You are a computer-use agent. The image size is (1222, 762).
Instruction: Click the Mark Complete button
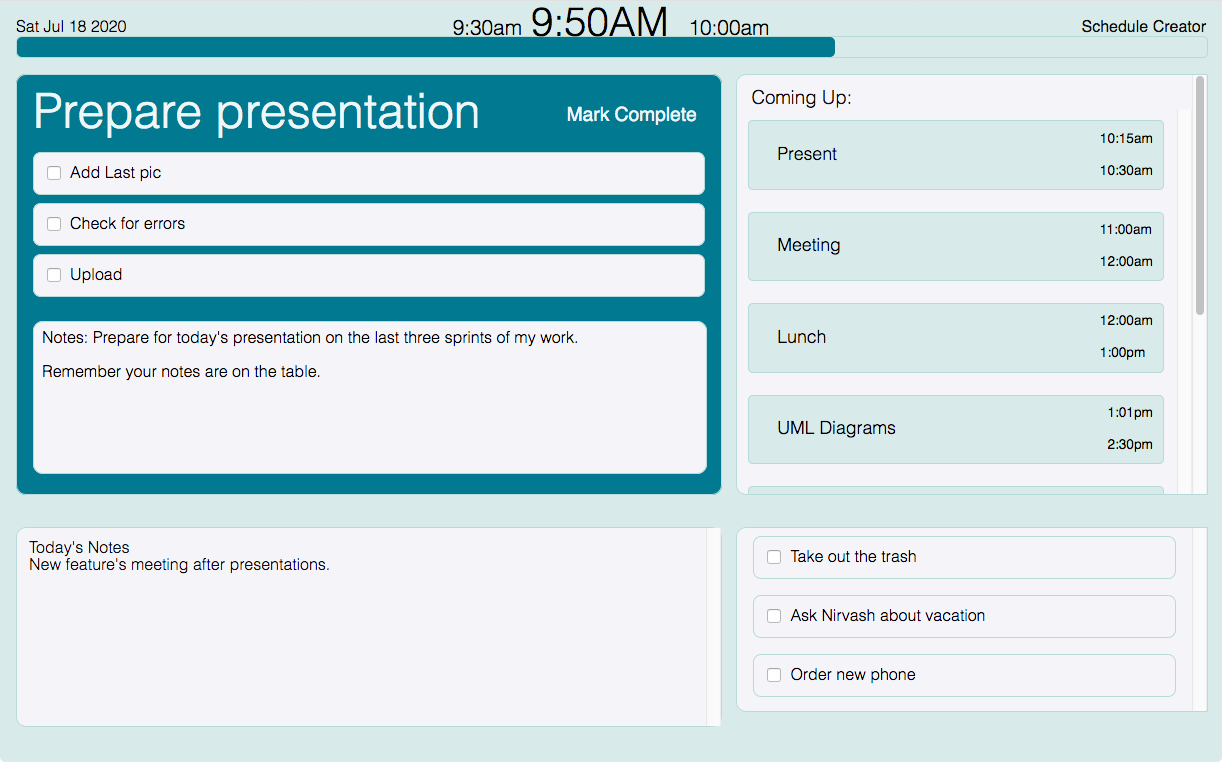point(631,115)
